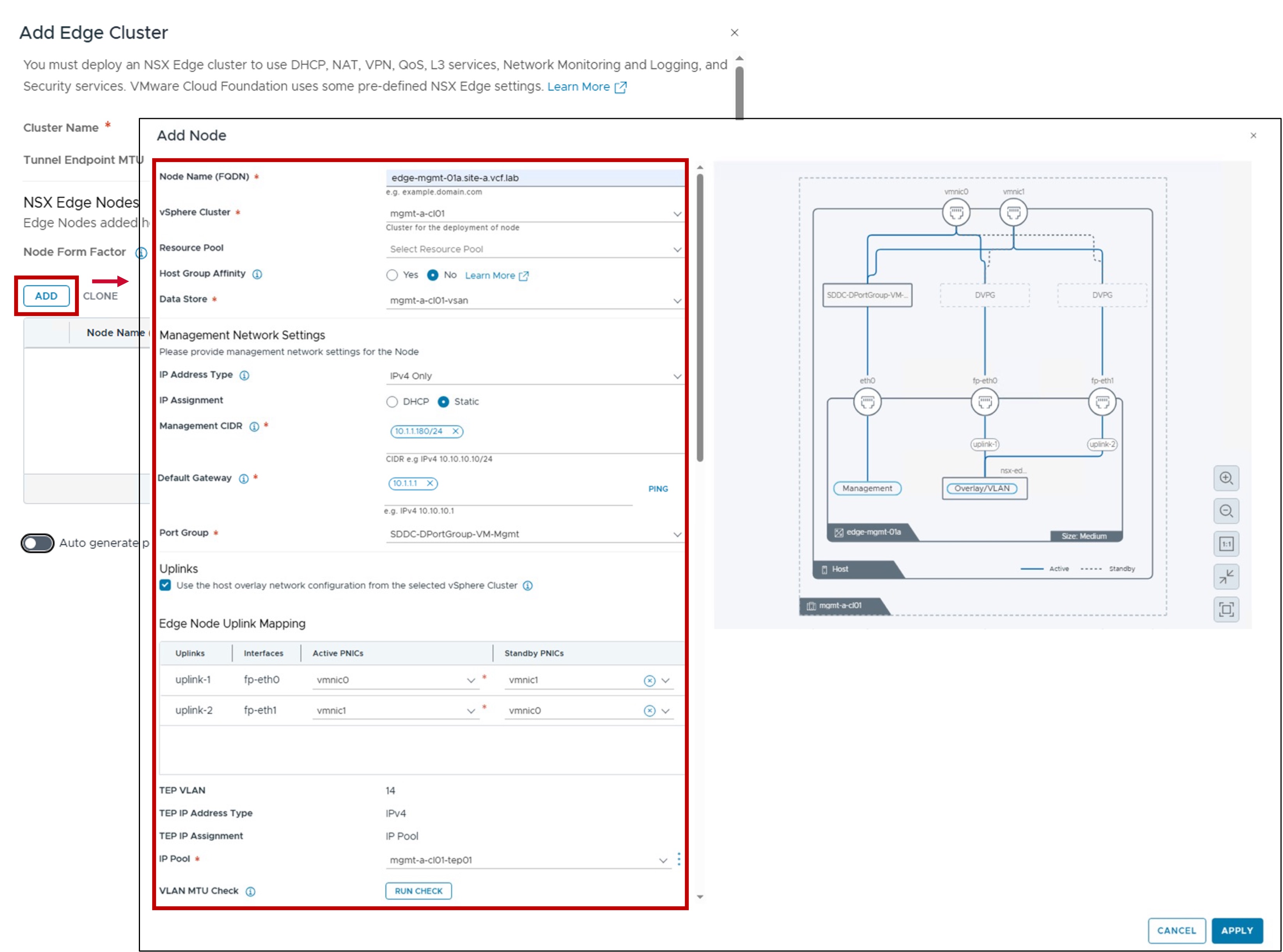Click the Overlay/VLAN box in diagram

pos(984,489)
